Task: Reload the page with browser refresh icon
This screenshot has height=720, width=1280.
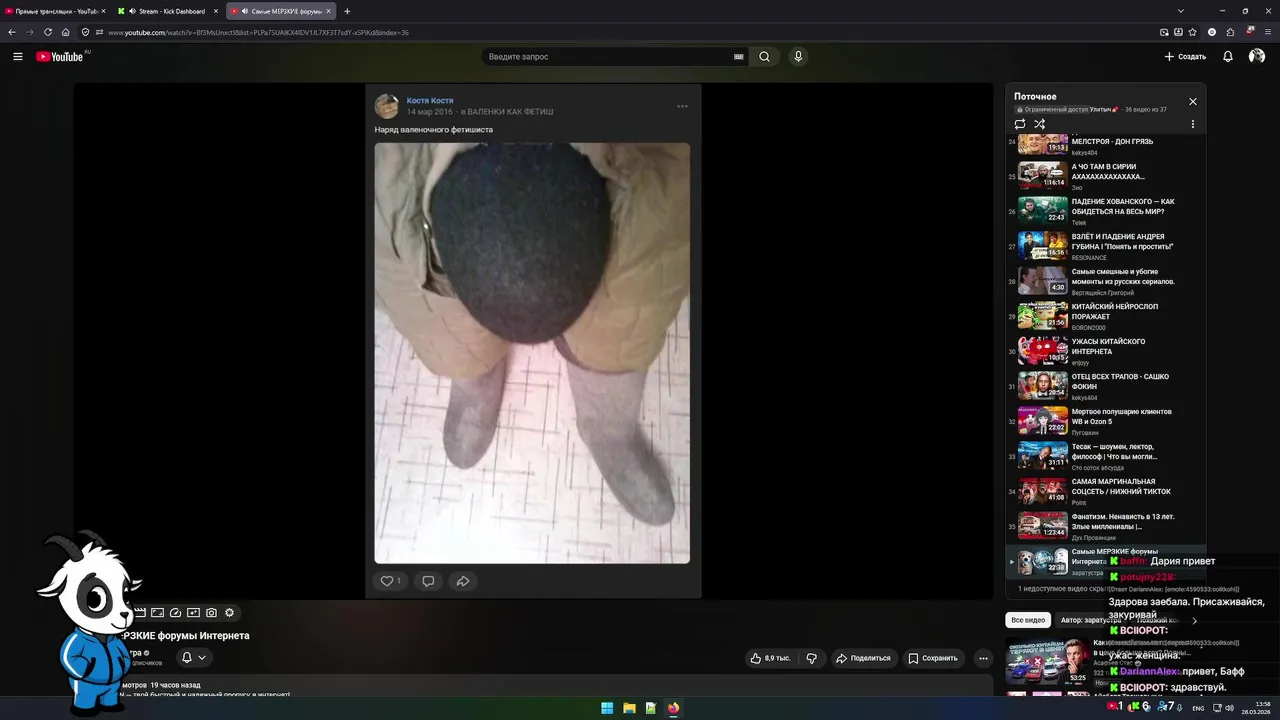Action: (47, 32)
